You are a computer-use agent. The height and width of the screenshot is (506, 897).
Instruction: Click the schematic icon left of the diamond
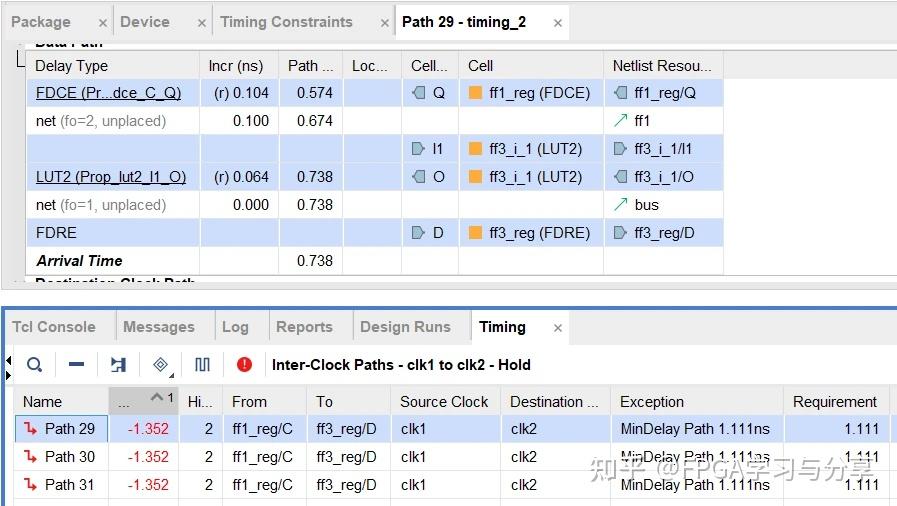pos(118,365)
